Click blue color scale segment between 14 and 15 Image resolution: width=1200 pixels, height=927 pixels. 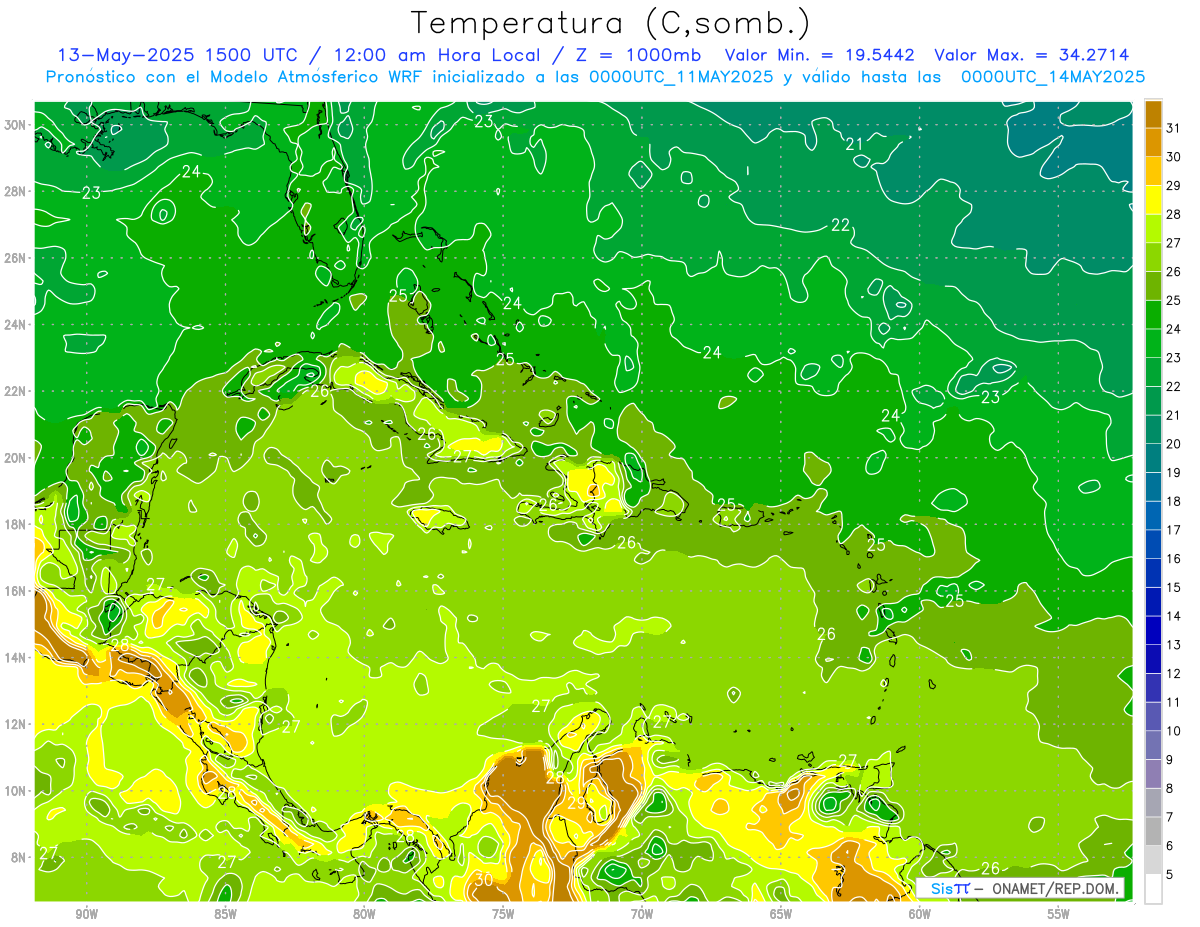pos(1153,601)
